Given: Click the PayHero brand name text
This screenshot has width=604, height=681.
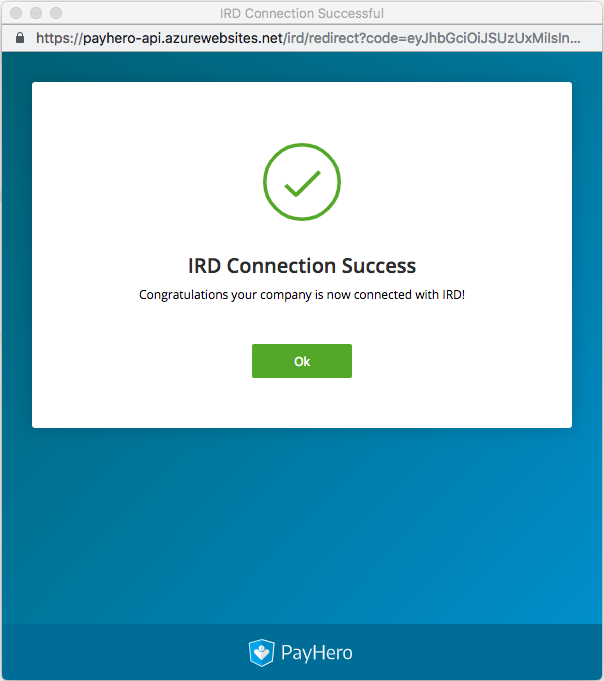Looking at the screenshot, I should pos(317,652).
